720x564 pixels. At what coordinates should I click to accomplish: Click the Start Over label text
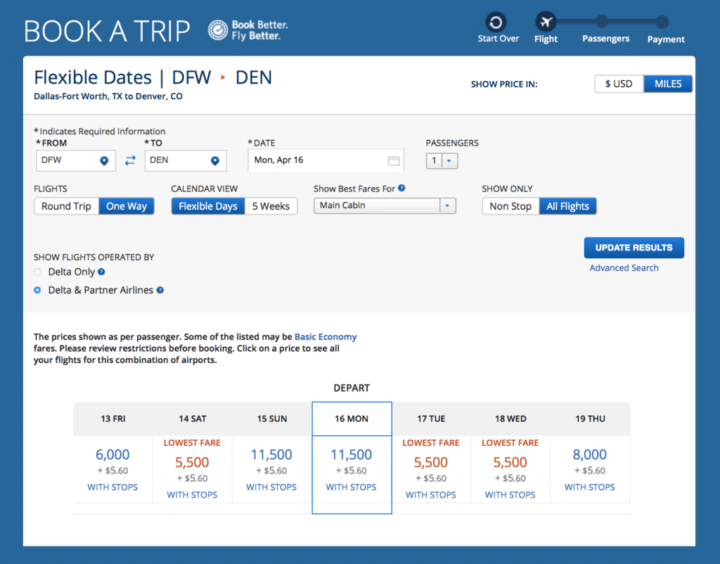point(498,39)
